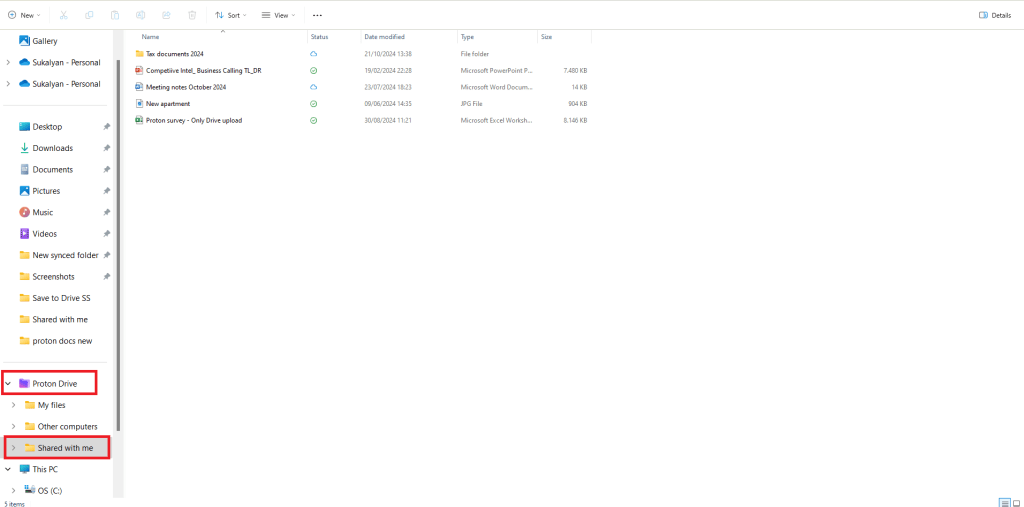This screenshot has width=1024, height=507.
Task: Click the Cut scissors icon
Action: (63, 15)
